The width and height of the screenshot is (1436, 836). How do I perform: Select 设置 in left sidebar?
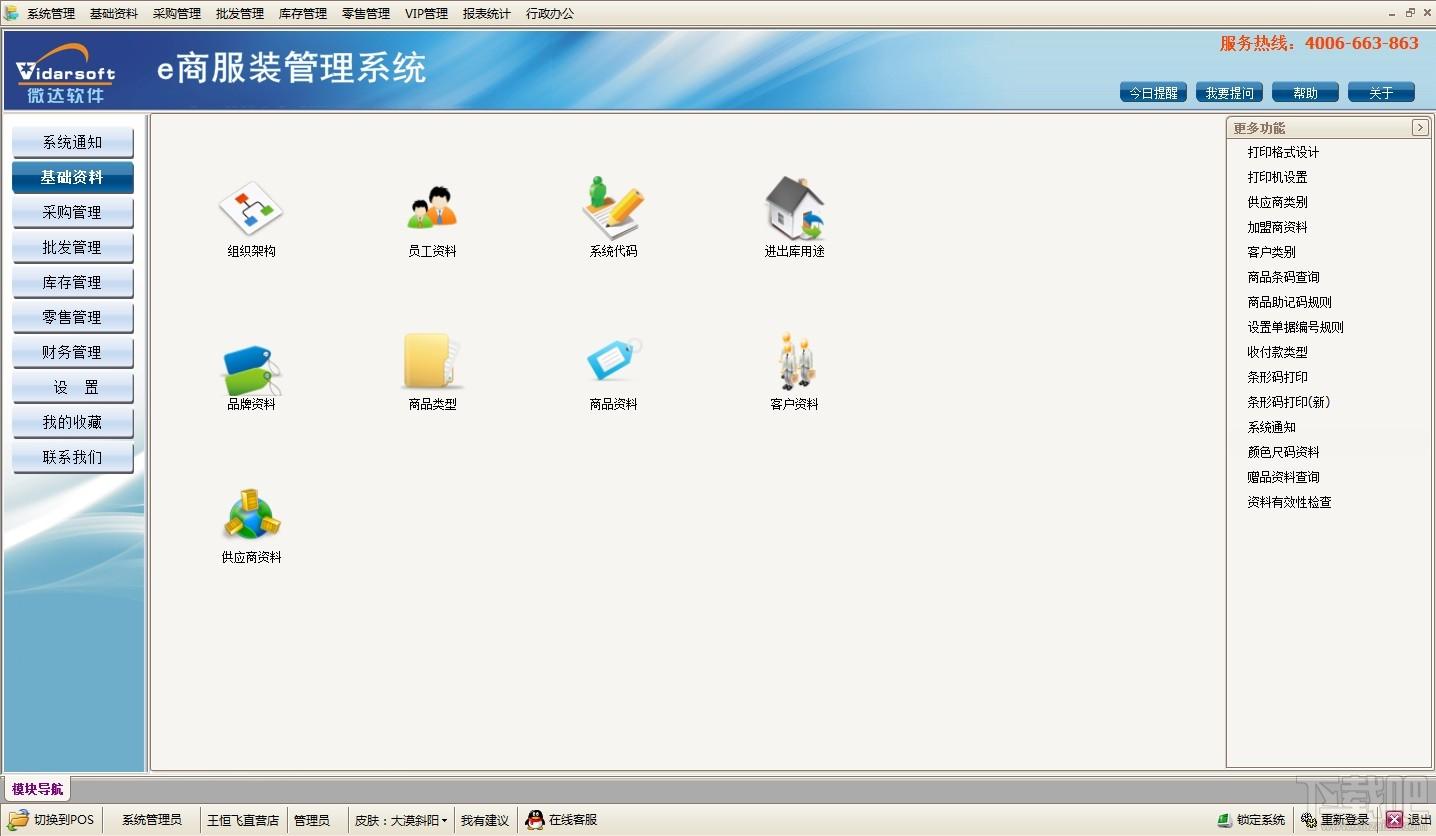72,388
